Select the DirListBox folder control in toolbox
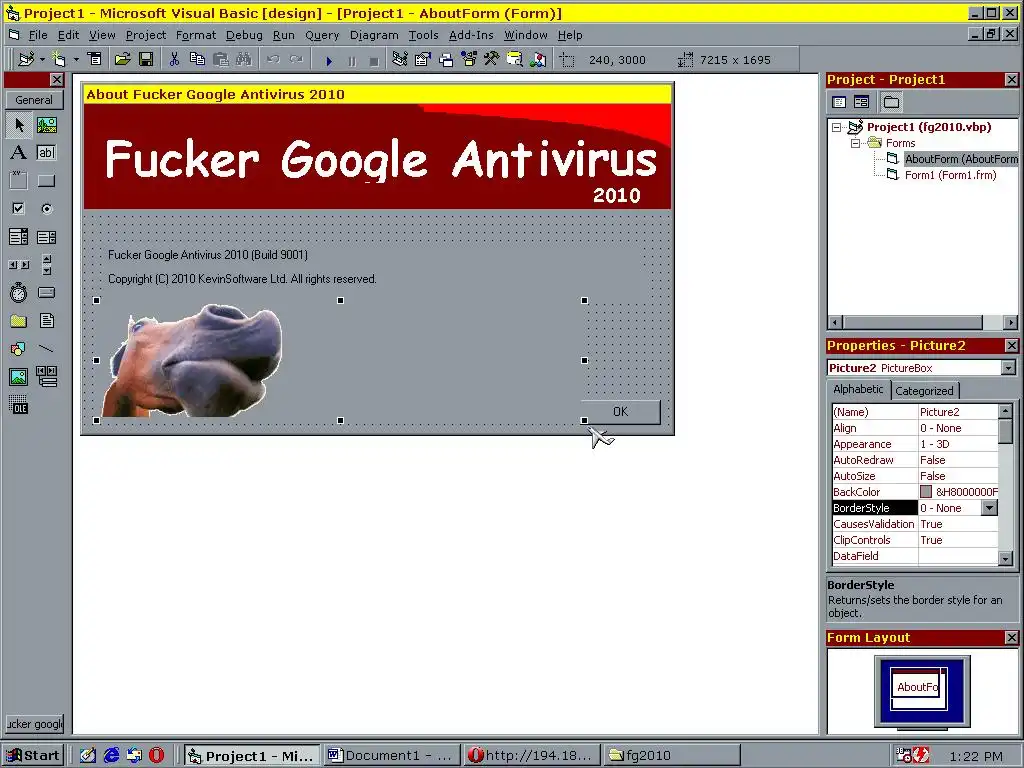Viewport: 1024px width, 768px height. coord(19,321)
